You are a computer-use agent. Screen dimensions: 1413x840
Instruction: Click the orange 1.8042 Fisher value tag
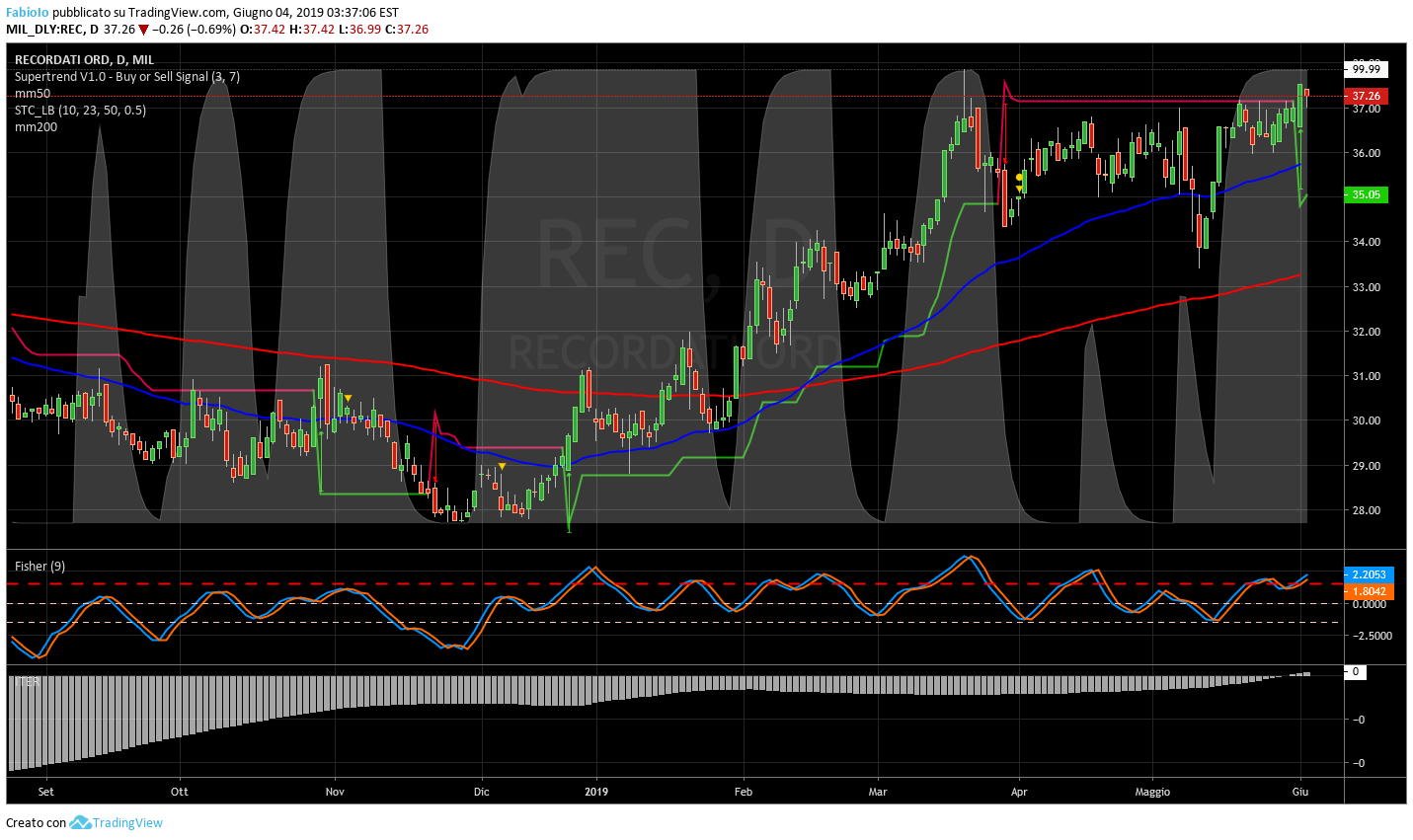(1368, 591)
